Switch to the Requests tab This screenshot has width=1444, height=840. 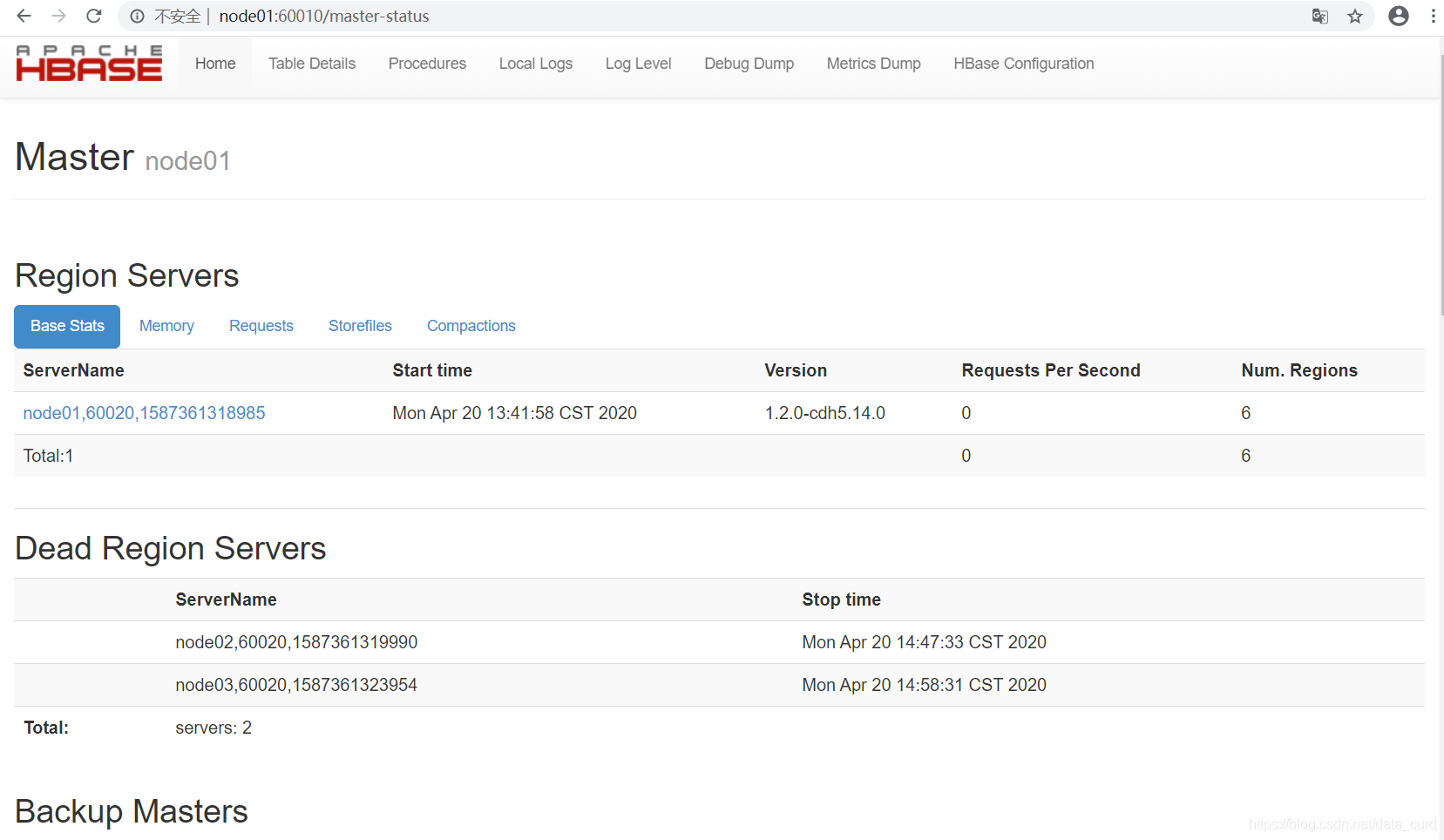[261, 326]
